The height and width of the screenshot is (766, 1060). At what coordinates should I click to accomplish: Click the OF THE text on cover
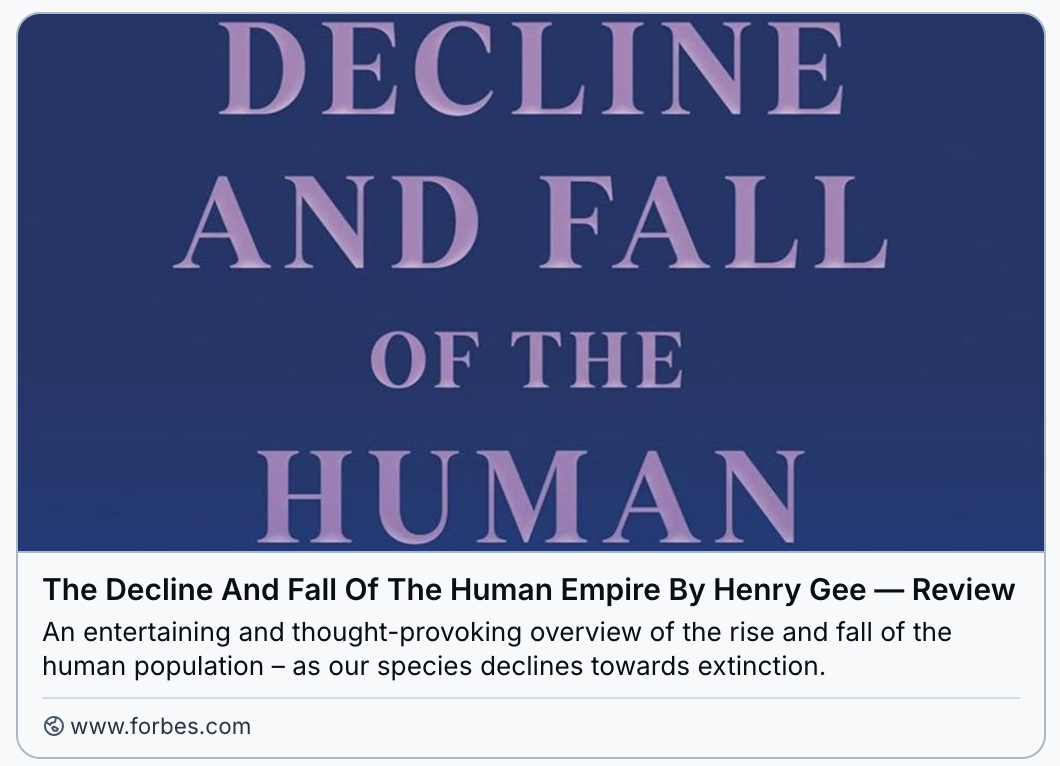click(x=527, y=359)
